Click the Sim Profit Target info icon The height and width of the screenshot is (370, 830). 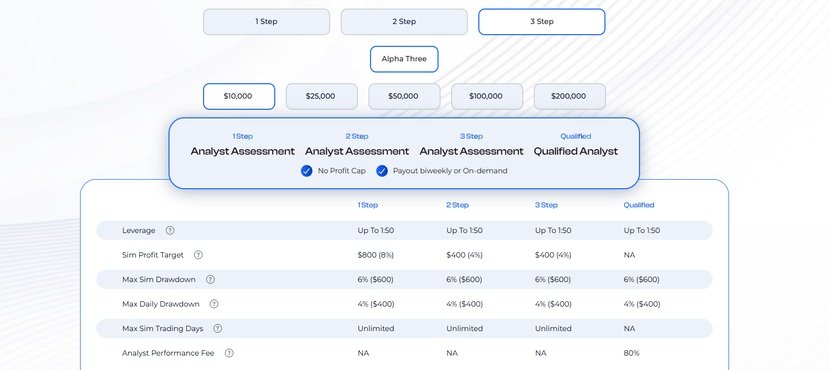198,255
